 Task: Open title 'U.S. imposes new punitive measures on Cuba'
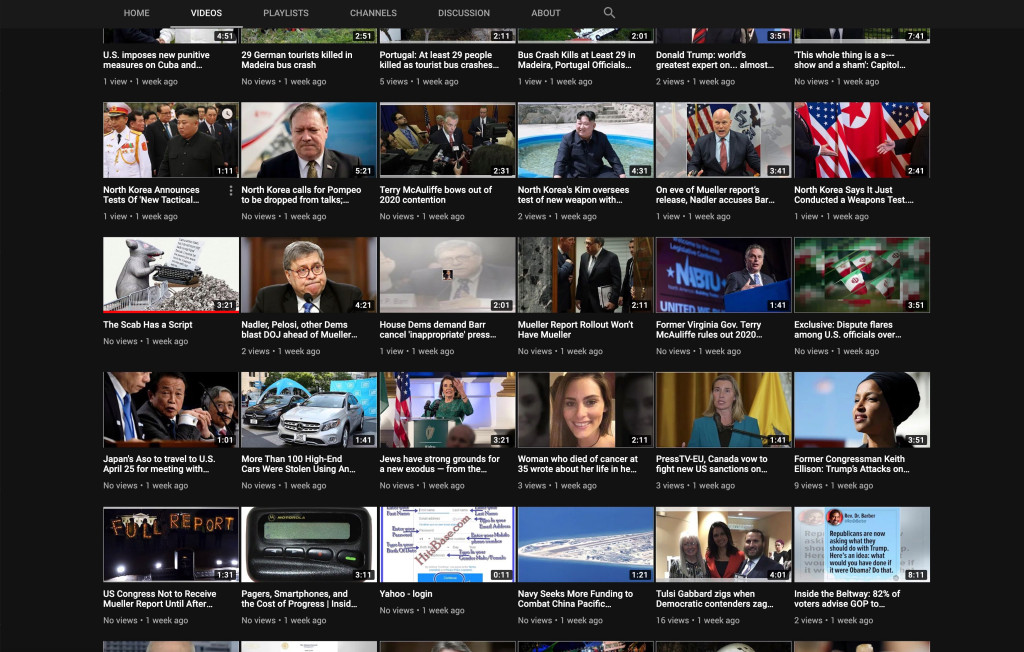[157, 60]
